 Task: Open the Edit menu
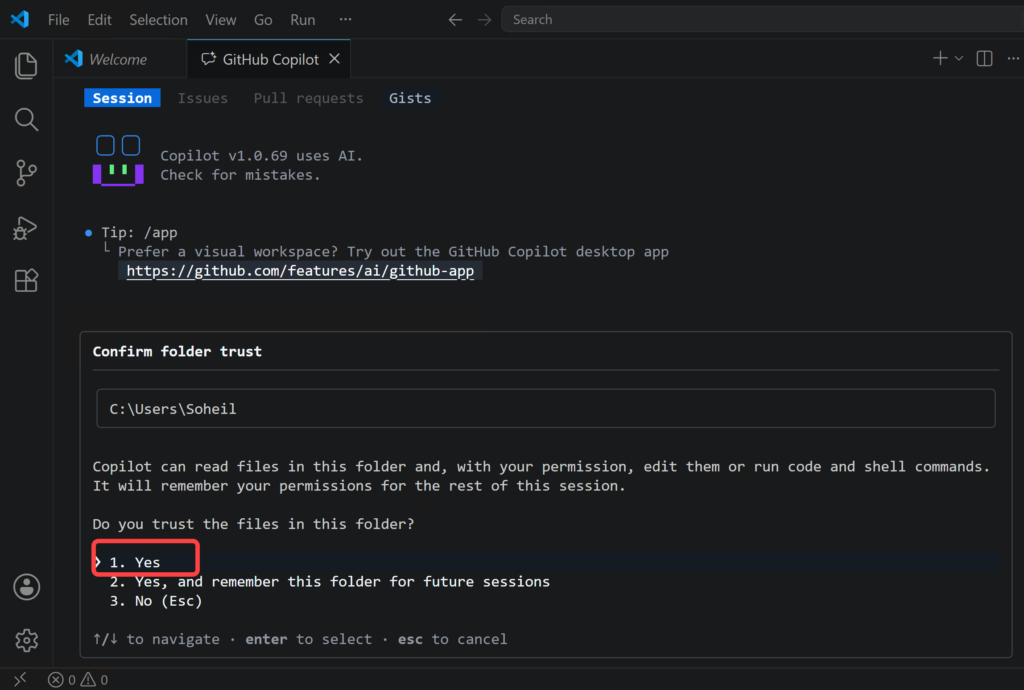click(99, 20)
